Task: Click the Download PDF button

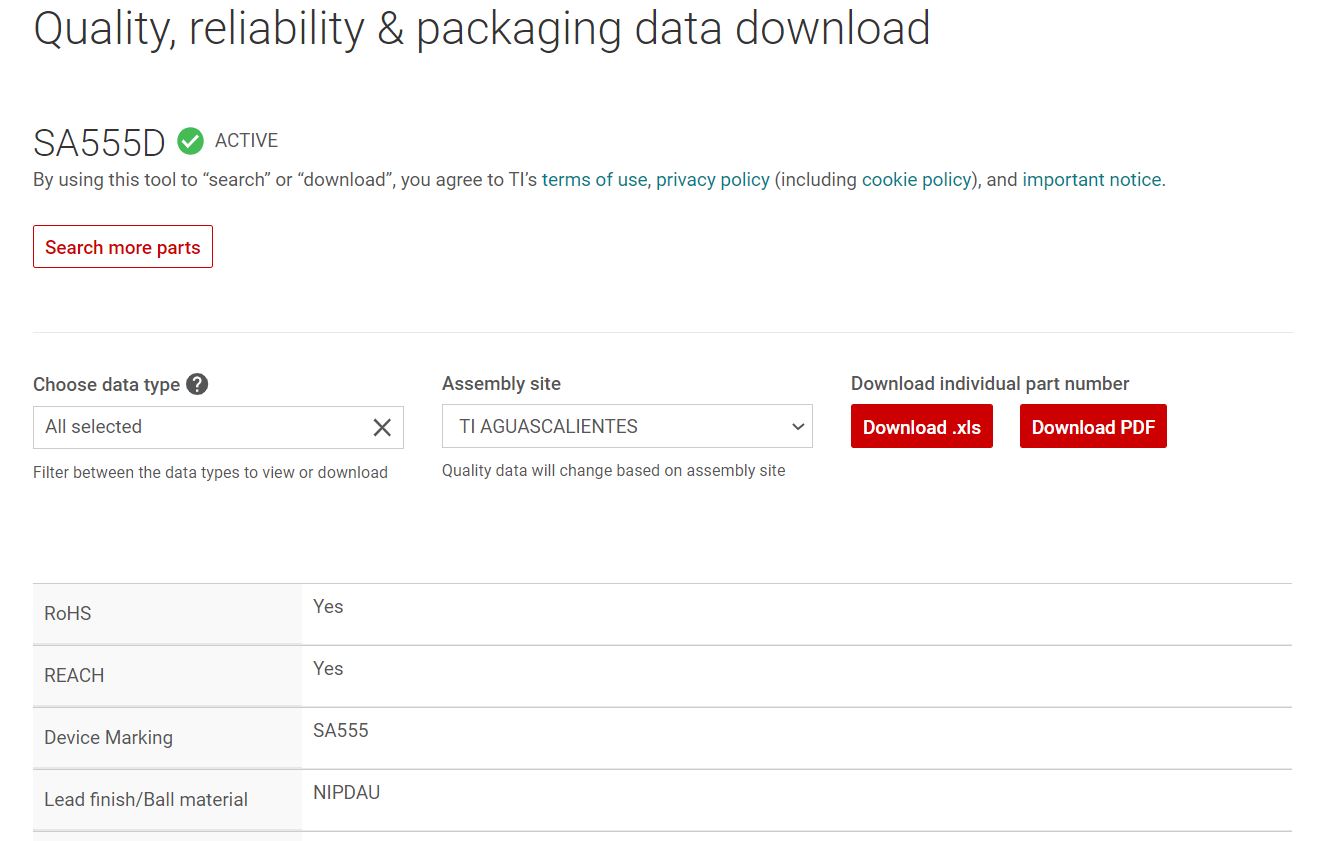Action: [1093, 427]
